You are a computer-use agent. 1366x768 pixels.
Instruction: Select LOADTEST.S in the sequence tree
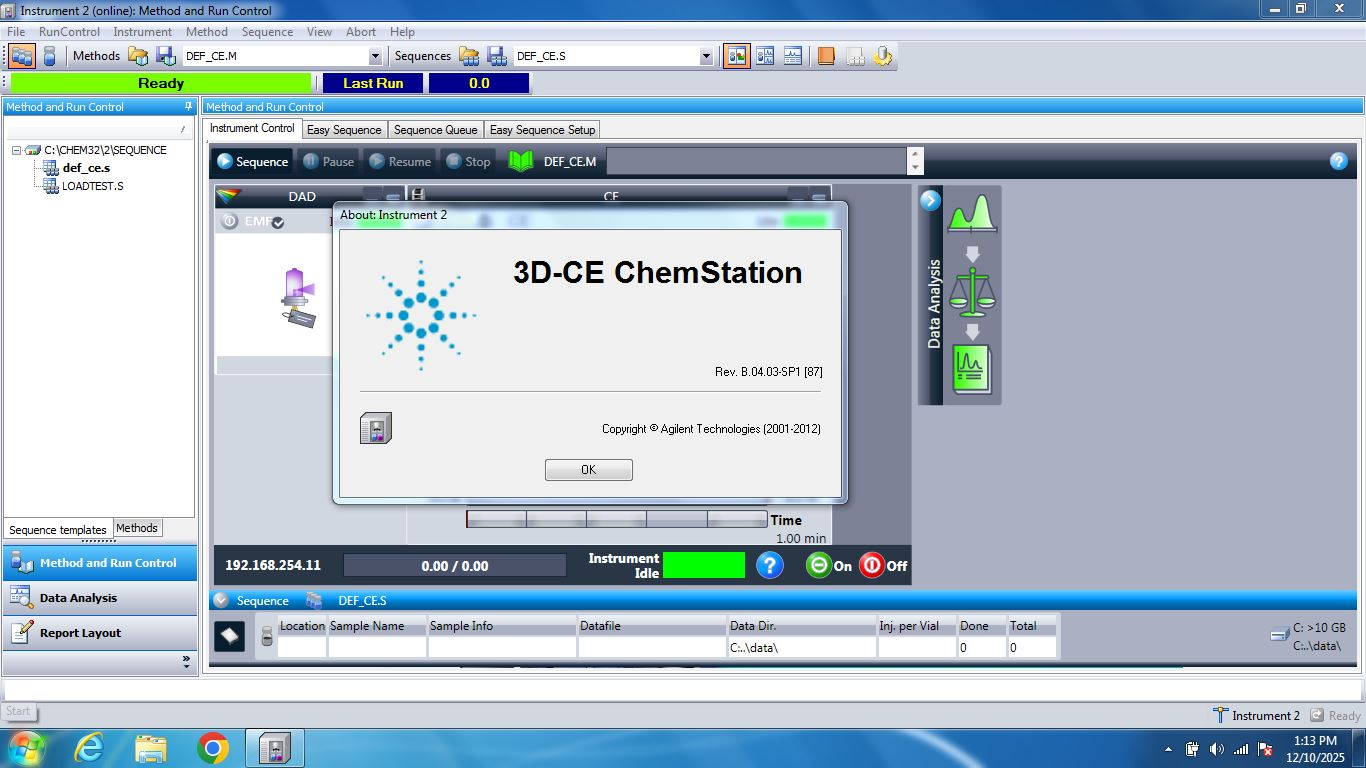[92, 186]
